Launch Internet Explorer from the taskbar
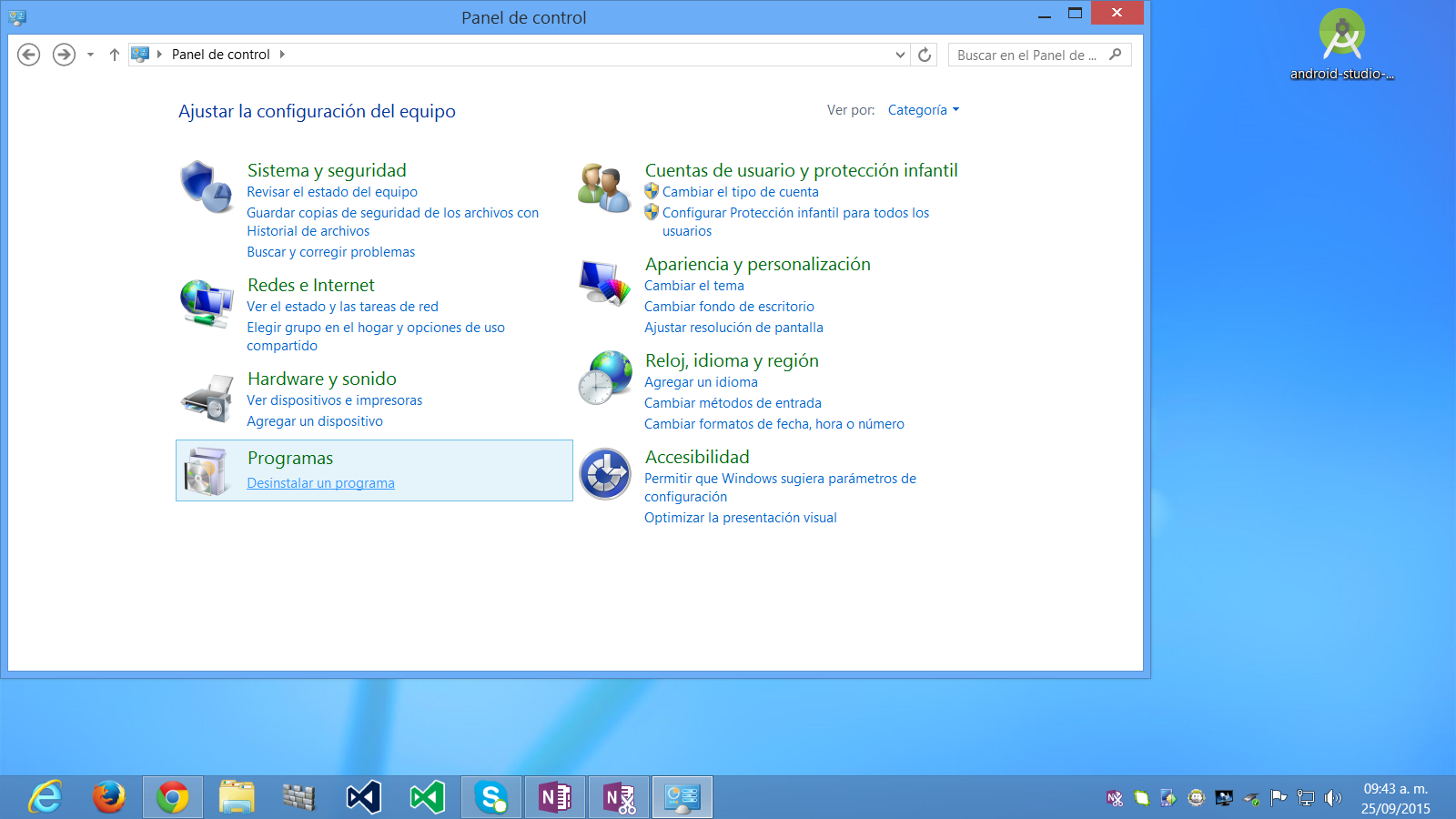Viewport: 1456px width, 819px height. 45,798
